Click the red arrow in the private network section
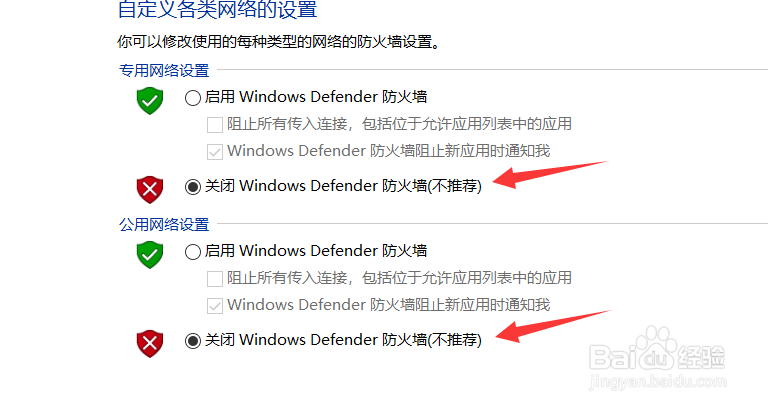This screenshot has width=768, height=408. click(550, 174)
